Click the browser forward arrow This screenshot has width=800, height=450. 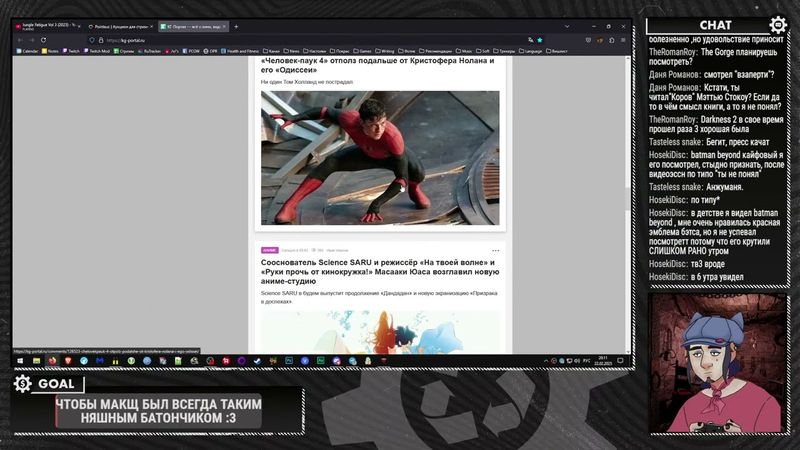tap(32, 40)
